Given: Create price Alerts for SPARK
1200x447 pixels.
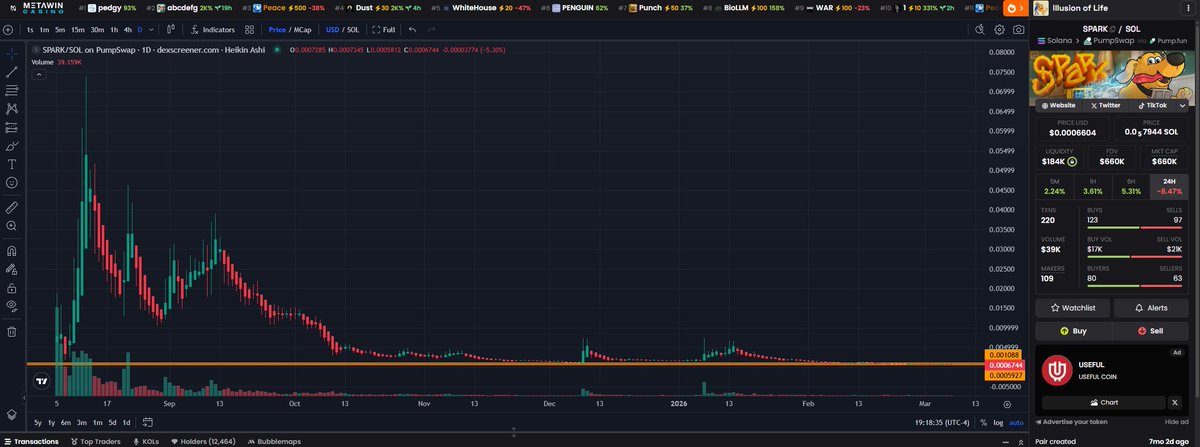Looking at the screenshot, I should 1153,308.
